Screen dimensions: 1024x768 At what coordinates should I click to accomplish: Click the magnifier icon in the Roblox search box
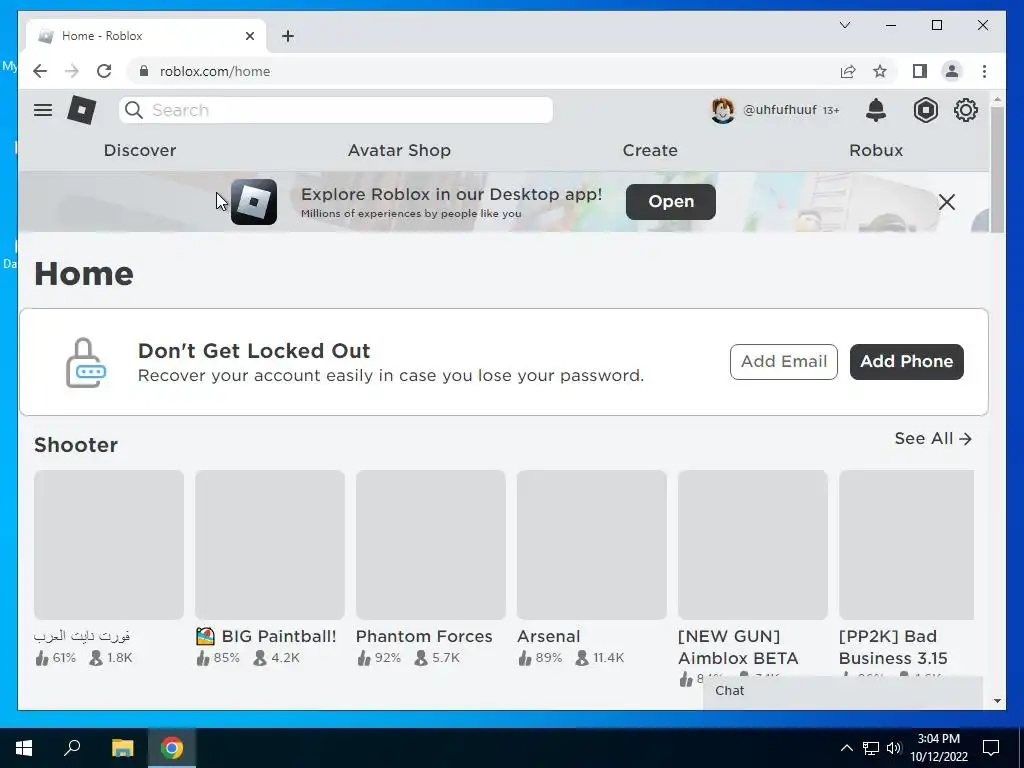tap(134, 110)
